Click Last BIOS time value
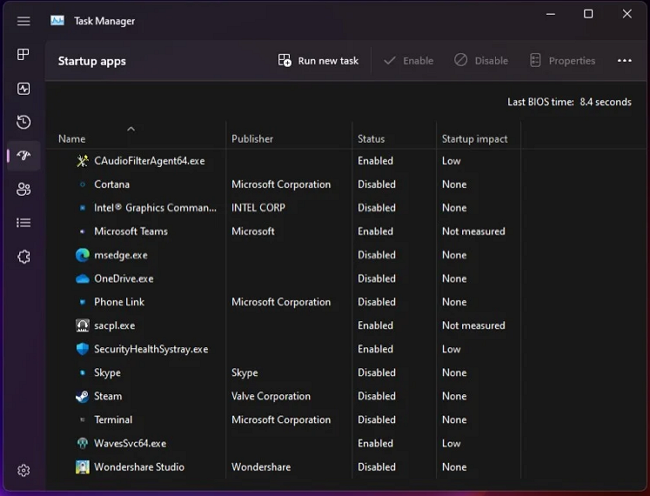Image resolution: width=650 pixels, height=496 pixels. [x=605, y=102]
